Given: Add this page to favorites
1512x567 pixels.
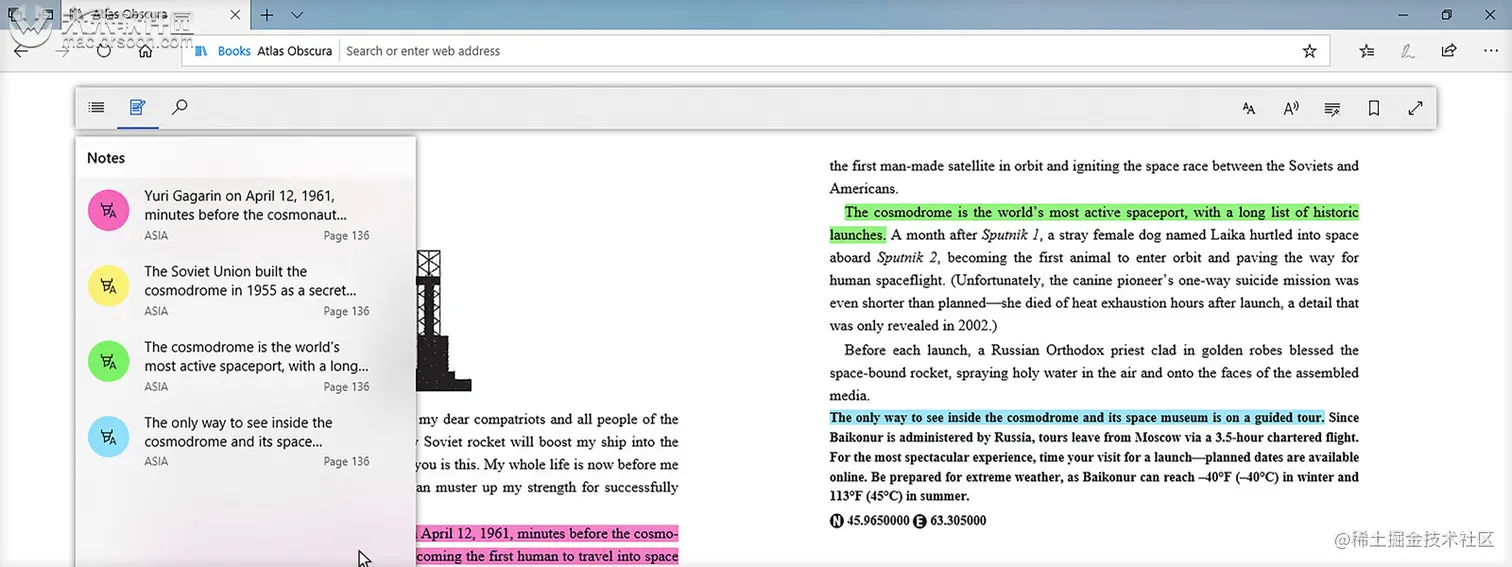Looking at the screenshot, I should tap(1309, 51).
